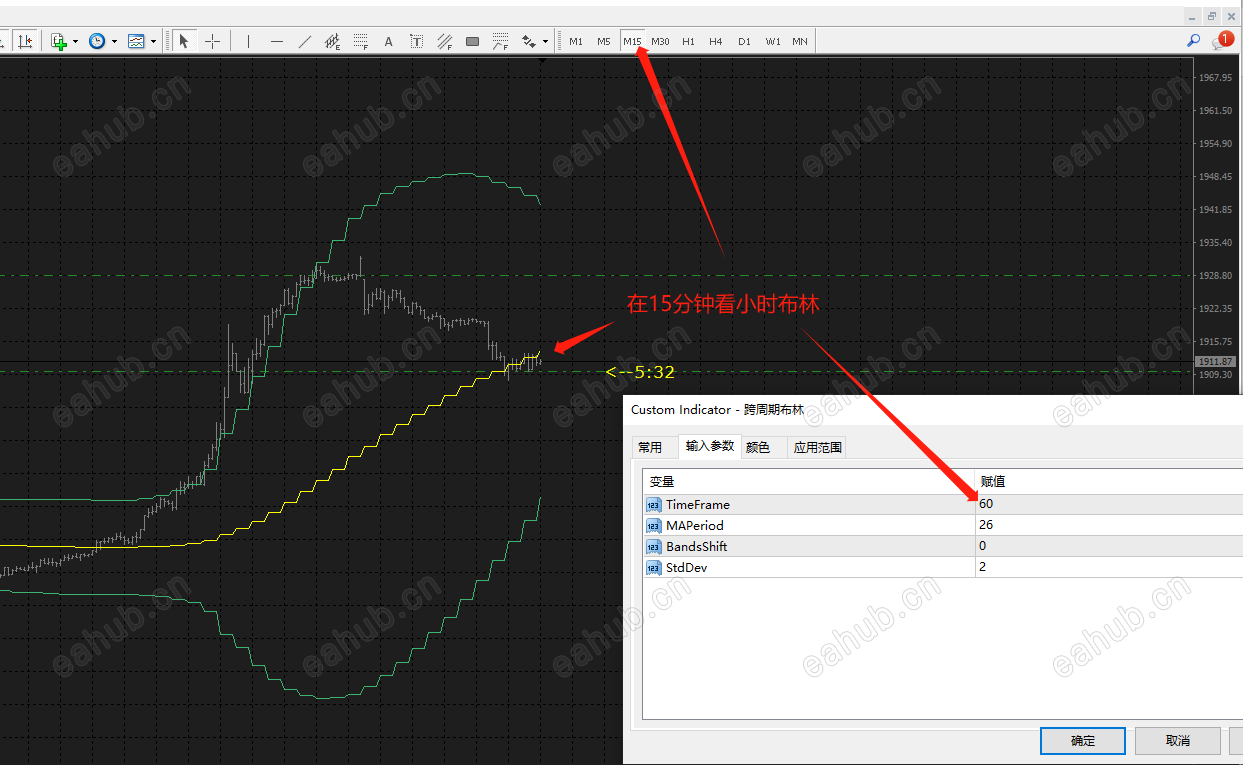The image size is (1243, 765).
Task: Select the MAPeriod variable row
Action: (809, 525)
